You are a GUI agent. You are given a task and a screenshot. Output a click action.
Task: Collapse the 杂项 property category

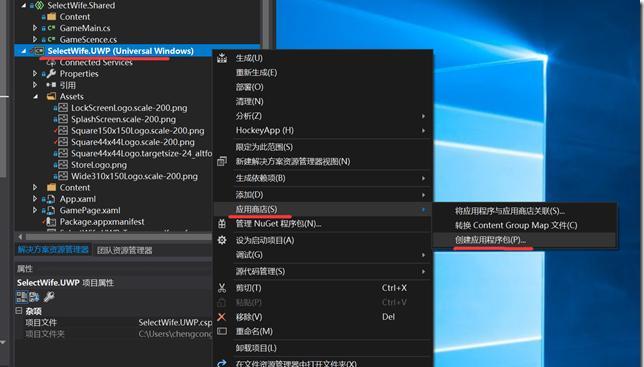[x=19, y=311]
